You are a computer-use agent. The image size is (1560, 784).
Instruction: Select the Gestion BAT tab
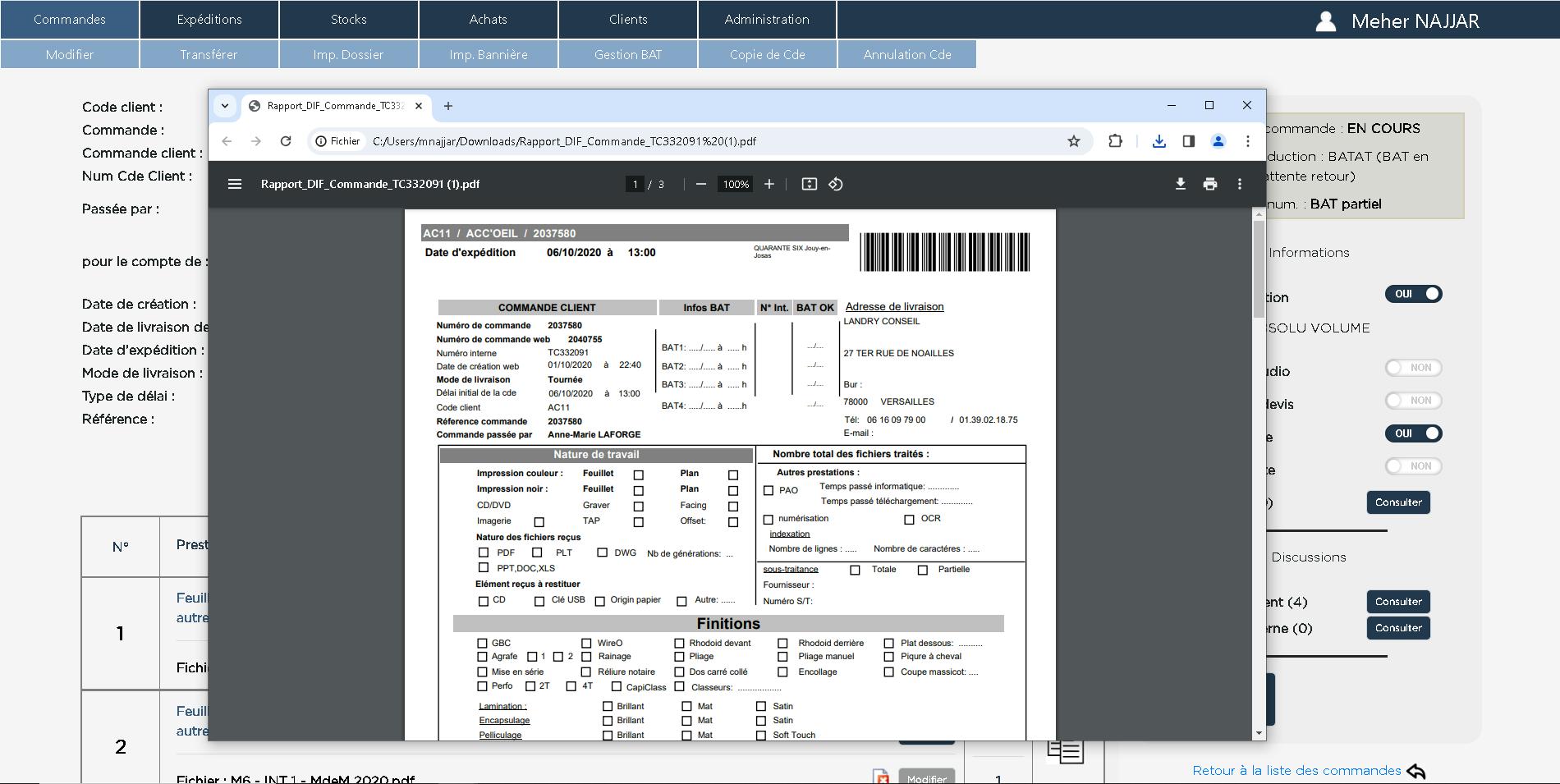coord(627,54)
